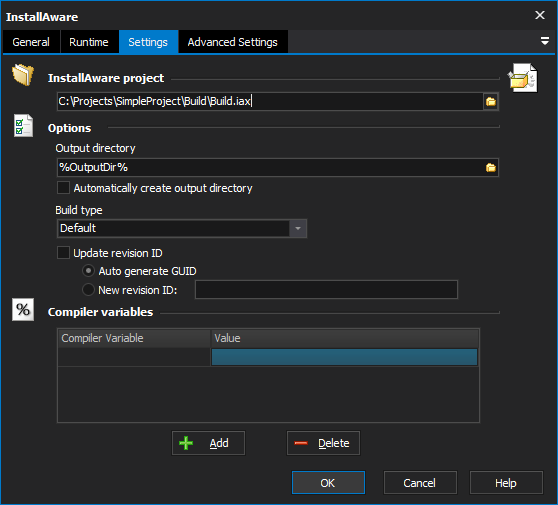Add a new compiler variable

tap(209, 443)
